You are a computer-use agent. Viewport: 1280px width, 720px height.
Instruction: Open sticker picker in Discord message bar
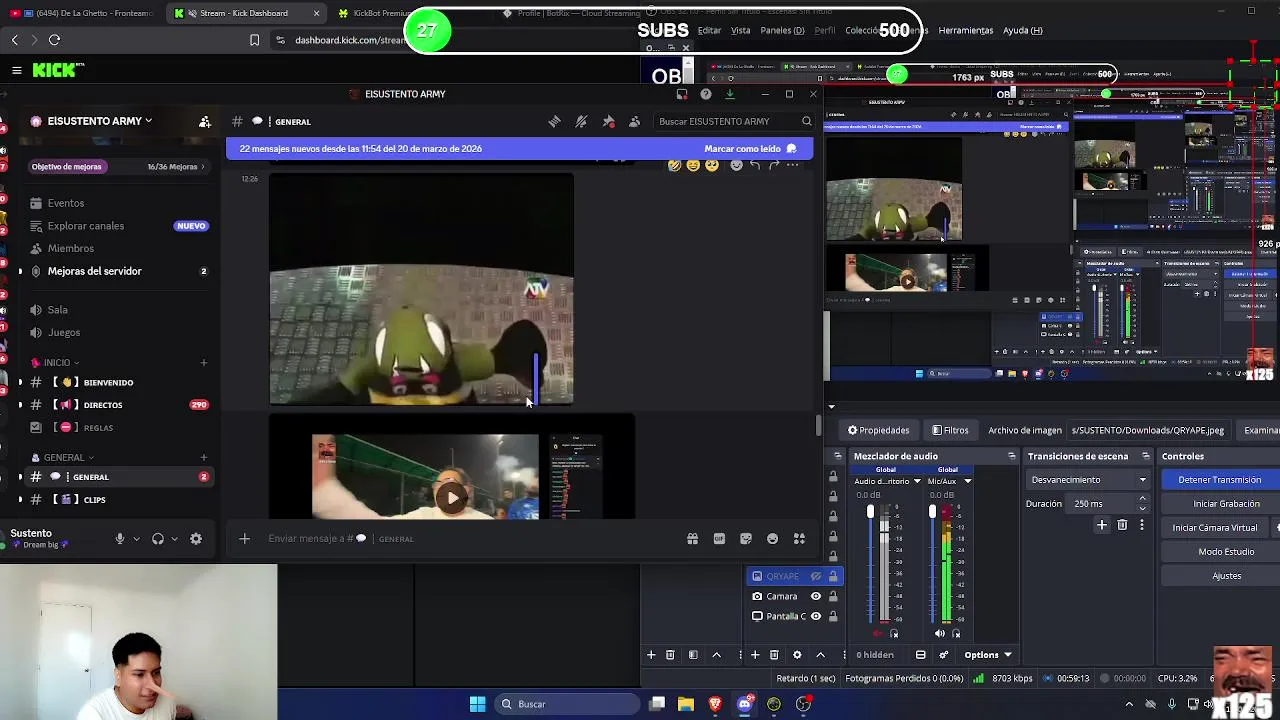point(746,538)
